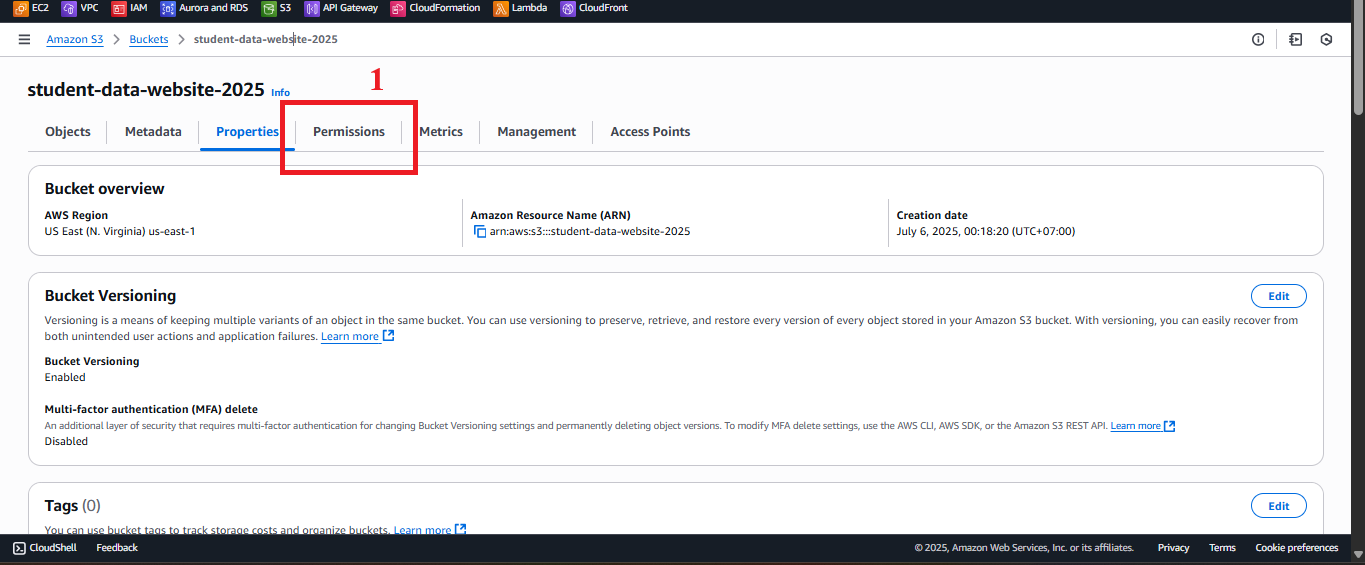Open the Aurora and RDS shortcut icon
1365x565 pixels.
[x=168, y=8]
